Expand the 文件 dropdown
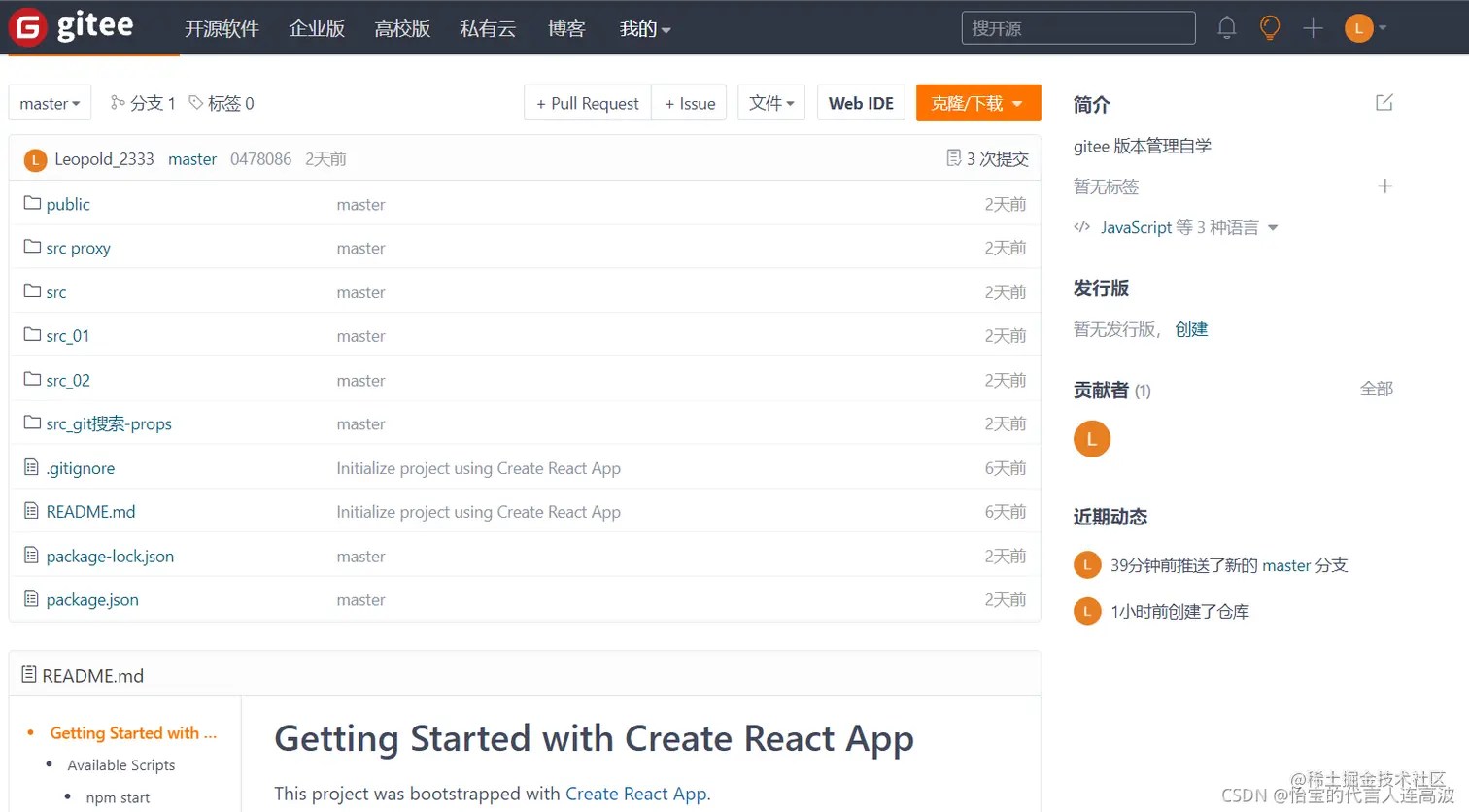 pos(771,103)
